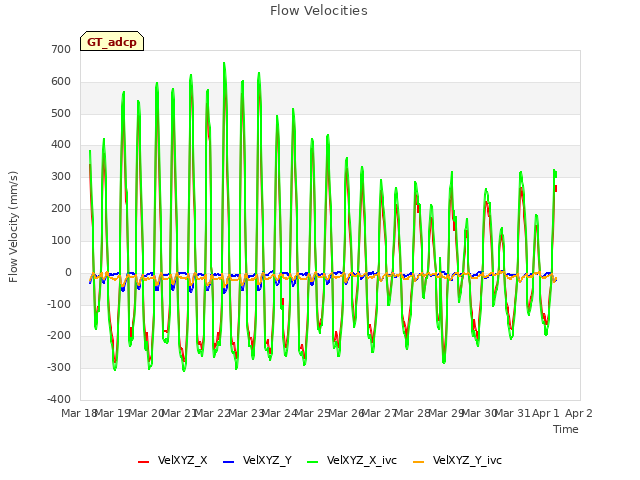Click the 0 y-axis tick label

[68, 272]
